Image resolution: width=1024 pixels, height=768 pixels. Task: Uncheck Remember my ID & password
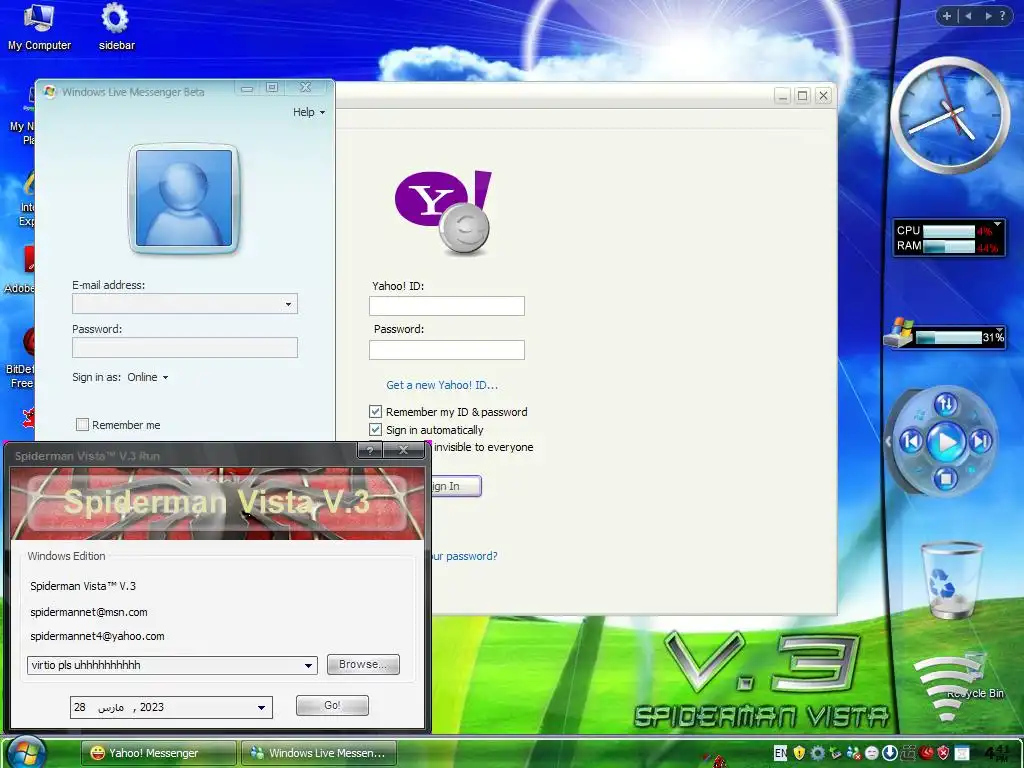376,411
